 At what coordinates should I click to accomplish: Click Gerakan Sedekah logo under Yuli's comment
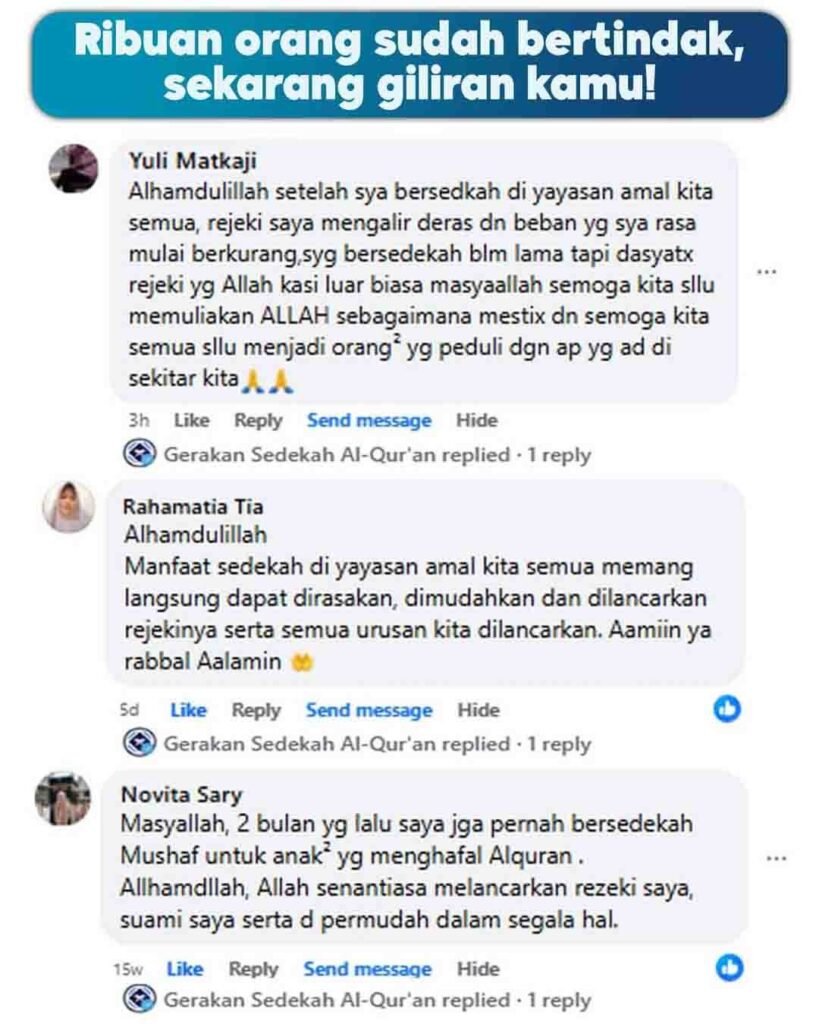[140, 453]
